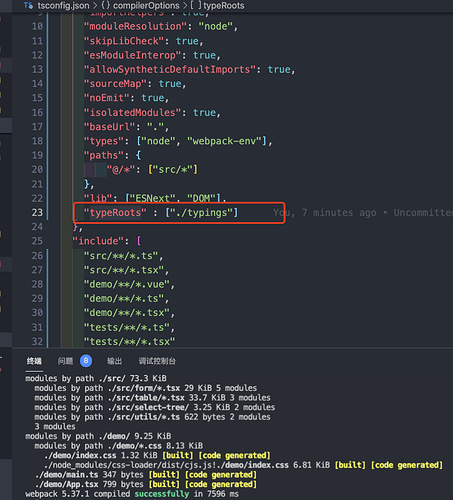Click the "noEmit" key
Image resolution: width=453 pixels, height=500 pixels.
[x=106, y=98]
